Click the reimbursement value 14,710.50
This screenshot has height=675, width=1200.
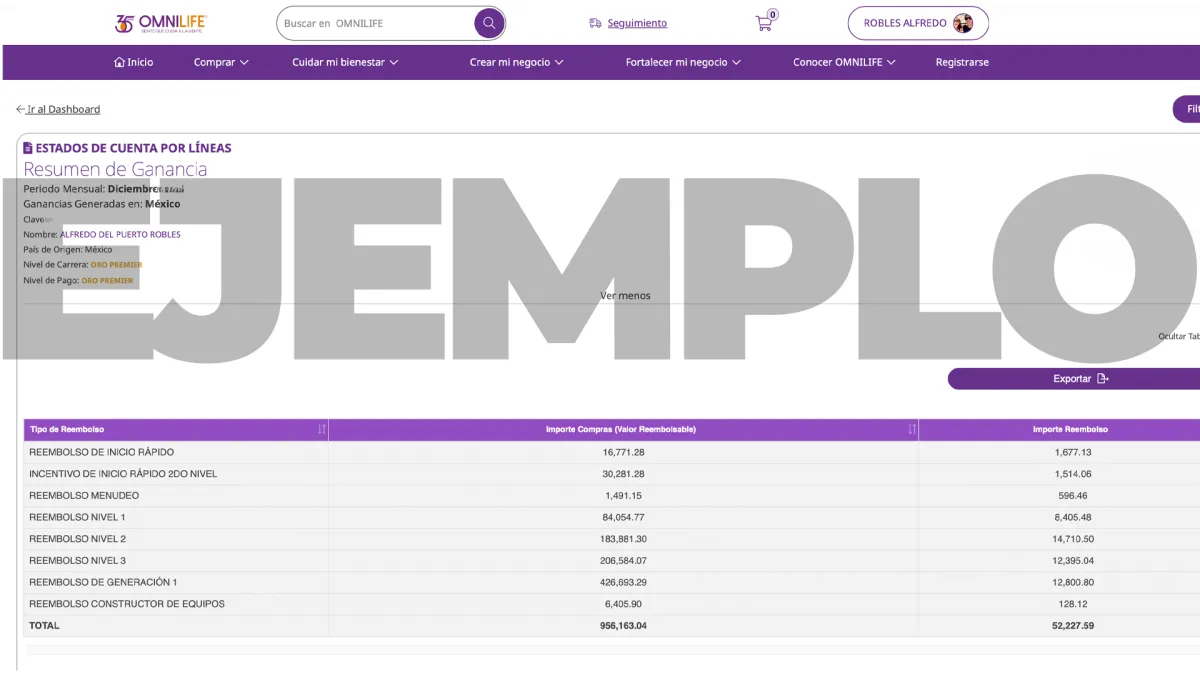point(1072,539)
